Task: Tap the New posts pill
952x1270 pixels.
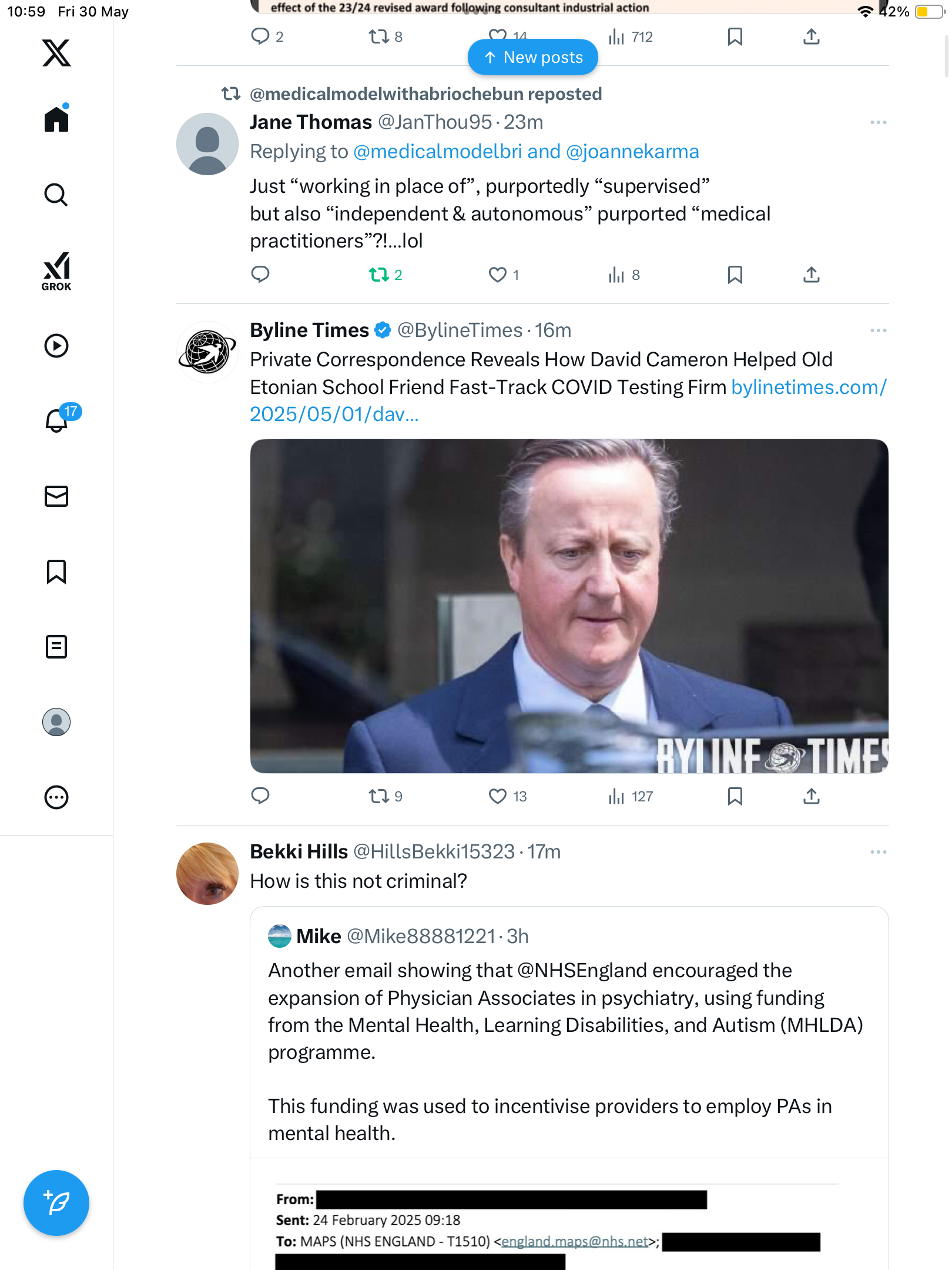Action: [x=533, y=57]
